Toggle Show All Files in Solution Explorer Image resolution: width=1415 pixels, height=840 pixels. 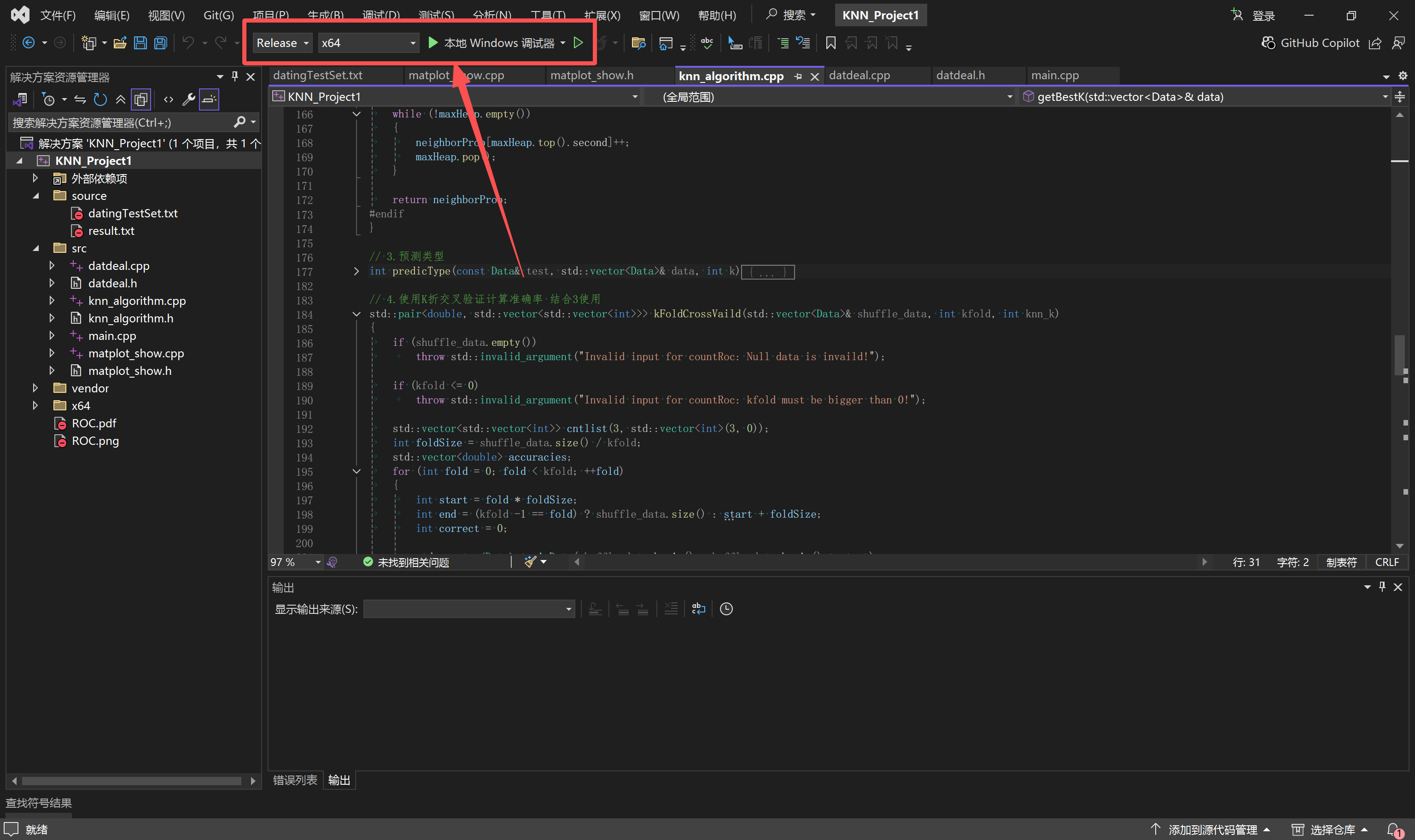[141, 99]
